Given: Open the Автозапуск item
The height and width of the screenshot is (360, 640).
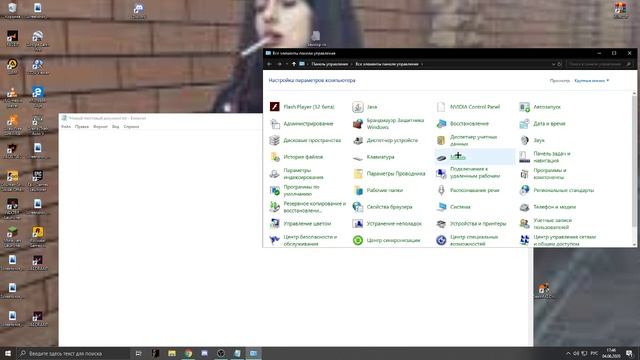Looking at the screenshot, I should [x=540, y=107].
